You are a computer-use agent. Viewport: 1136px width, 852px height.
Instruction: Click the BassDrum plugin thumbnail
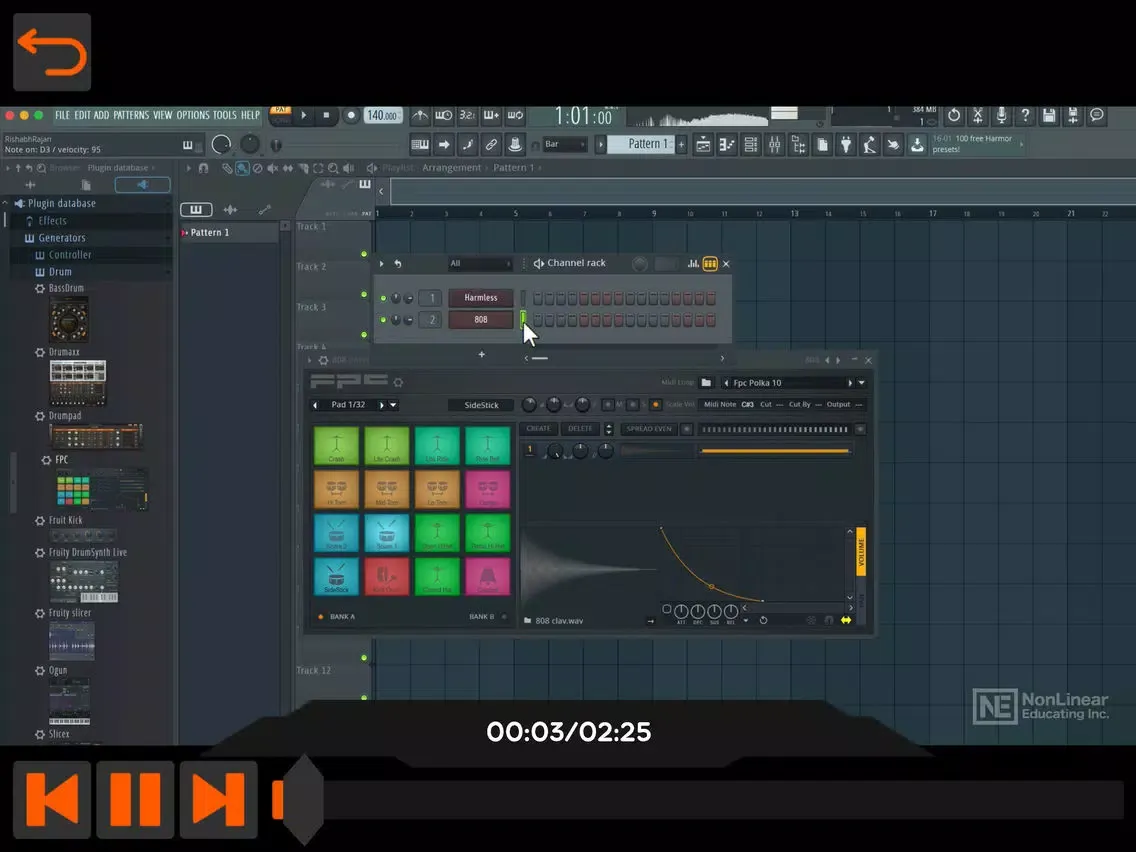tap(69, 320)
